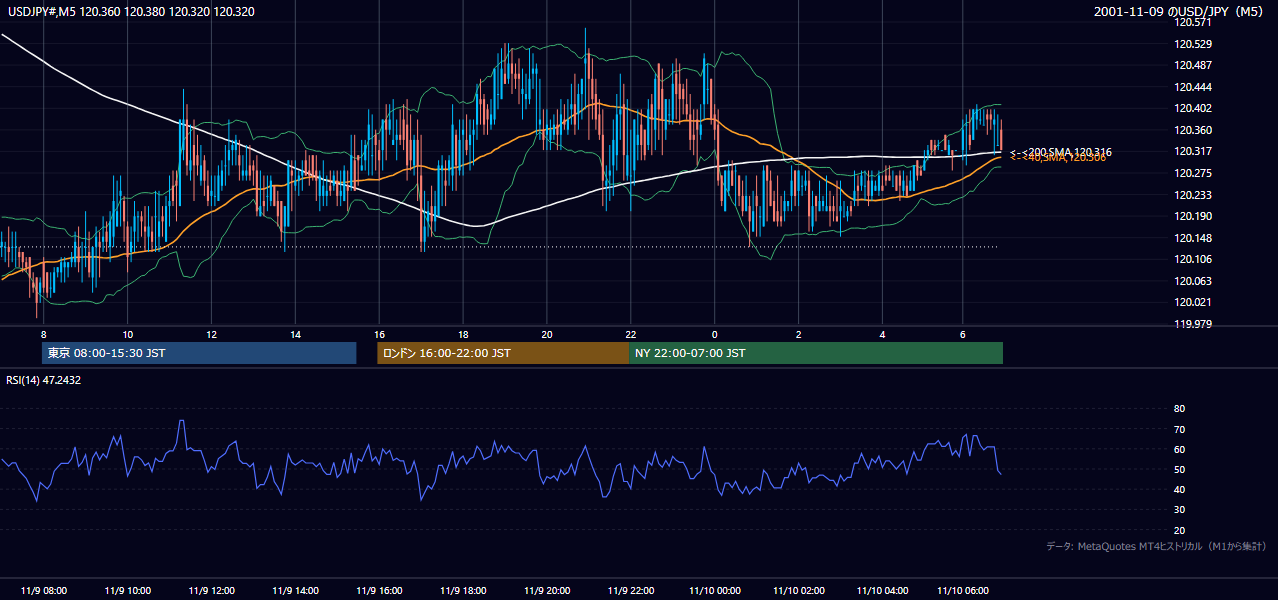Click the 11/10 00:00 time label
Screen dimensions: 1278x600
point(714,590)
